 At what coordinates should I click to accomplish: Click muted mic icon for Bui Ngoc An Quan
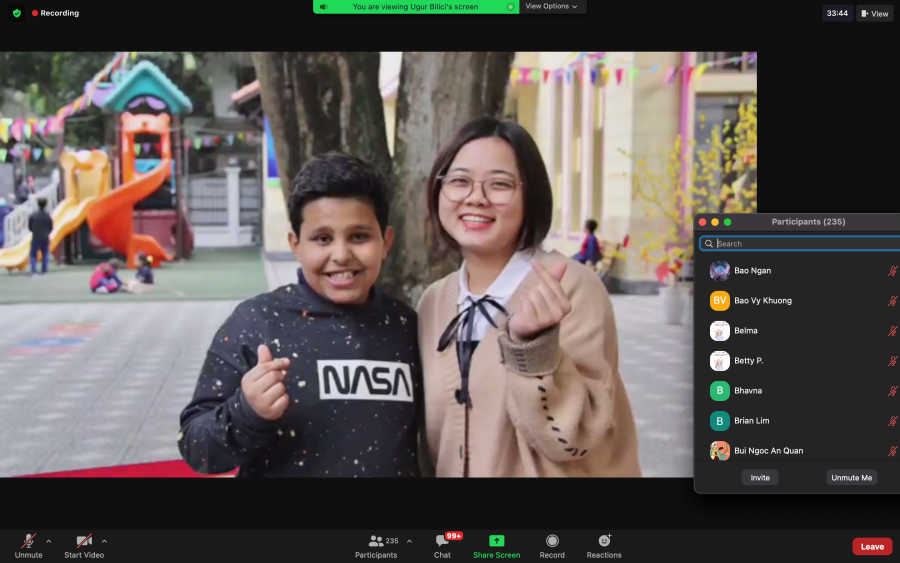pyautogui.click(x=893, y=451)
